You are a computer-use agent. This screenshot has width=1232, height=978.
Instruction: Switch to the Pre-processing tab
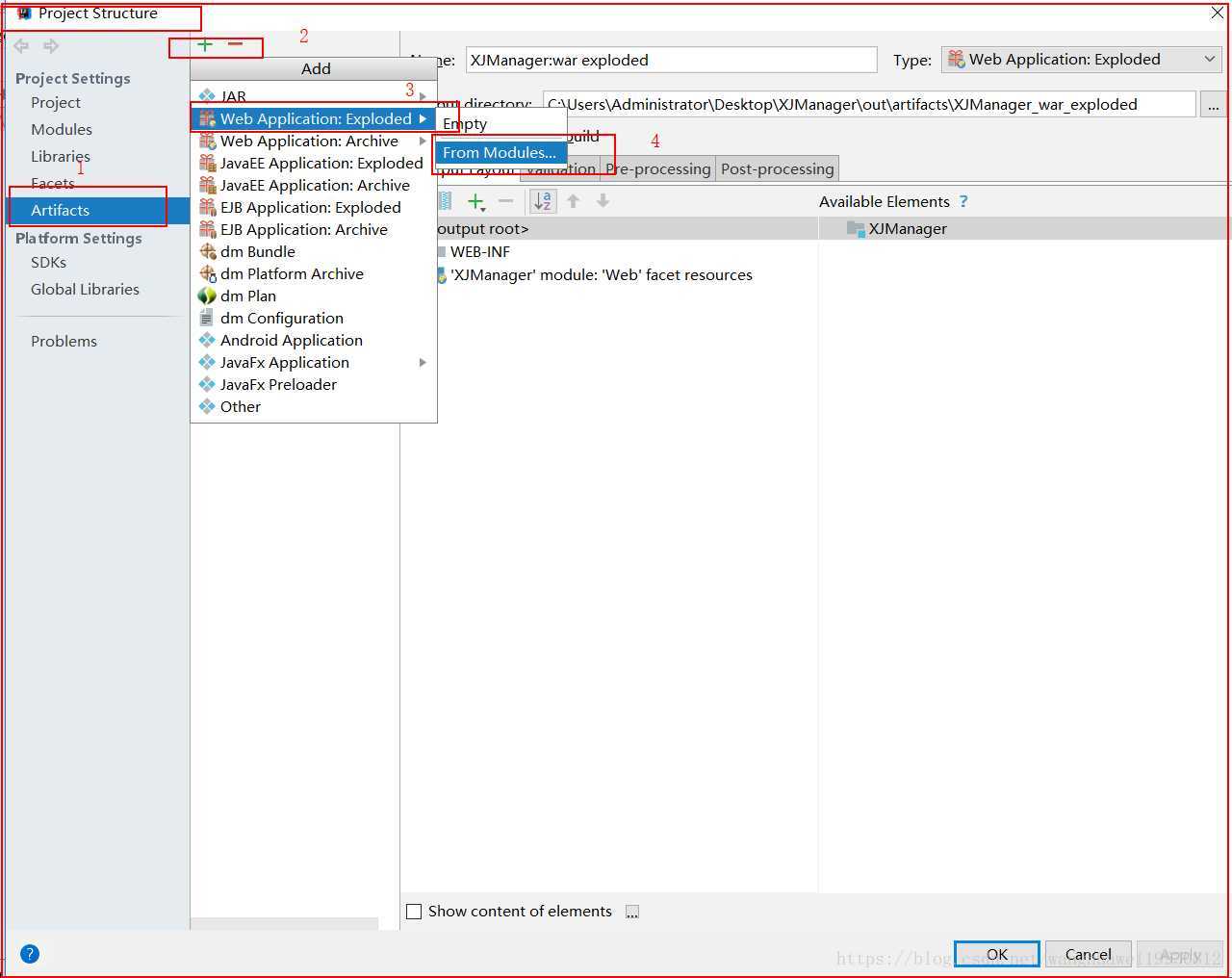pos(657,169)
